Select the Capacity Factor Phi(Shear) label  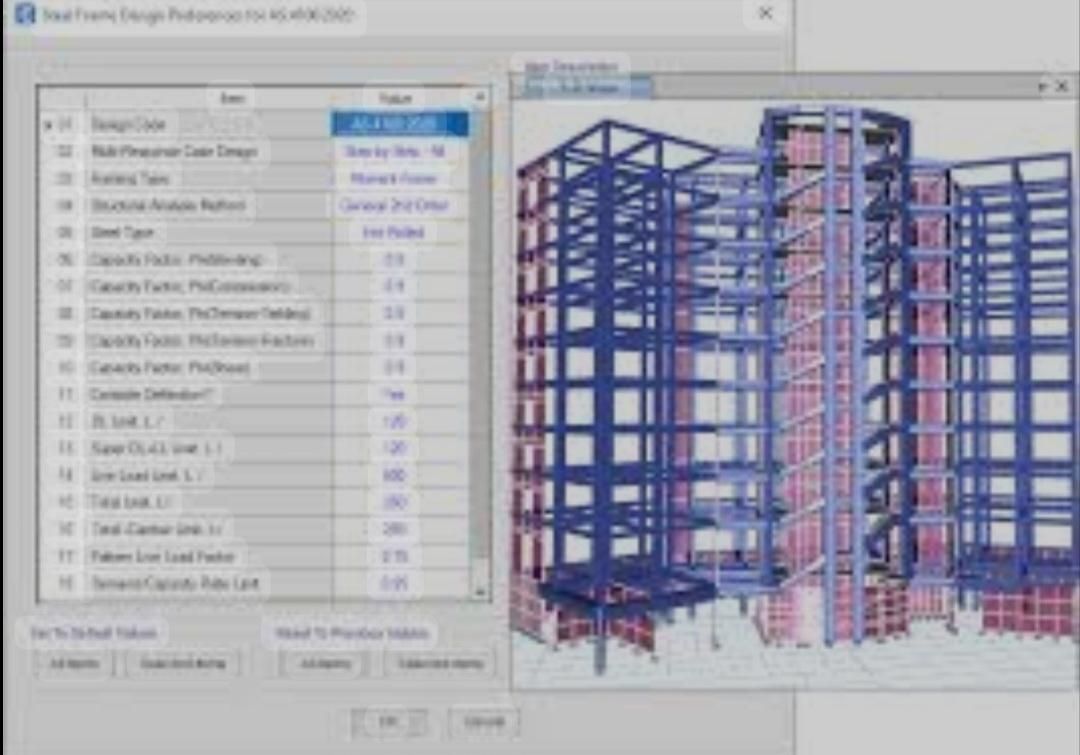(x=169, y=367)
